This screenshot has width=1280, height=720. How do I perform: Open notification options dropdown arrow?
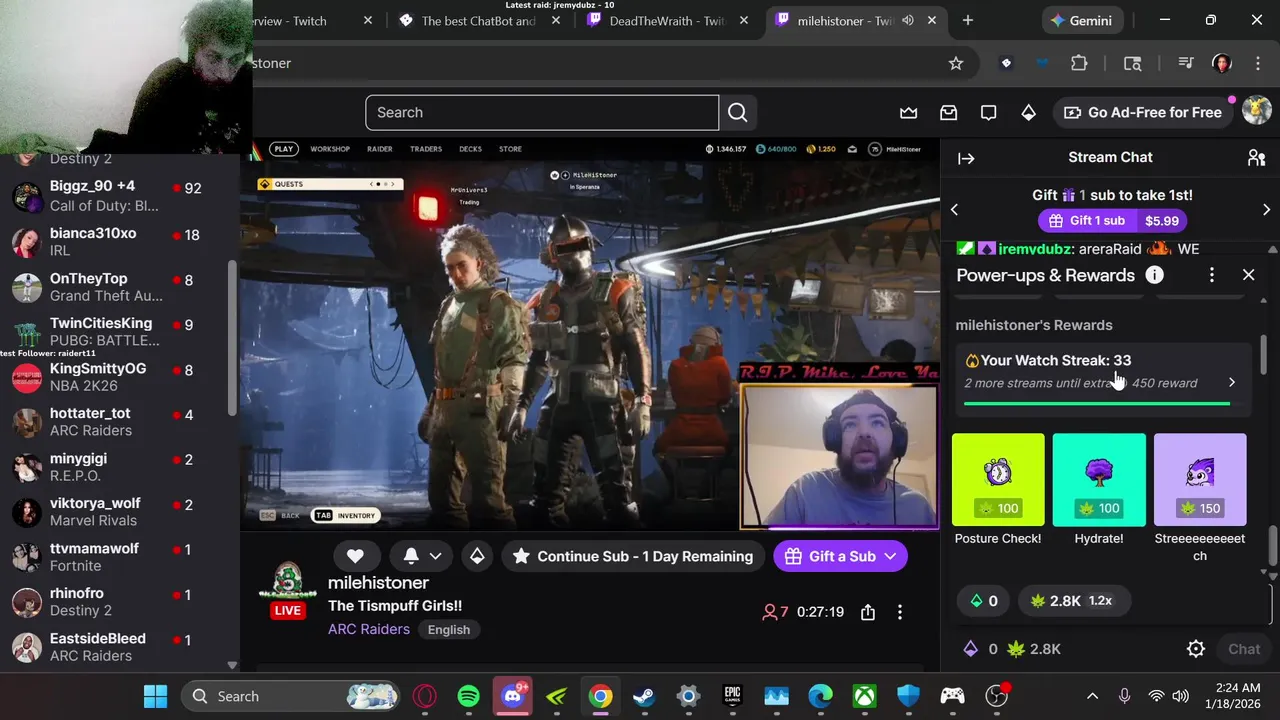(435, 556)
